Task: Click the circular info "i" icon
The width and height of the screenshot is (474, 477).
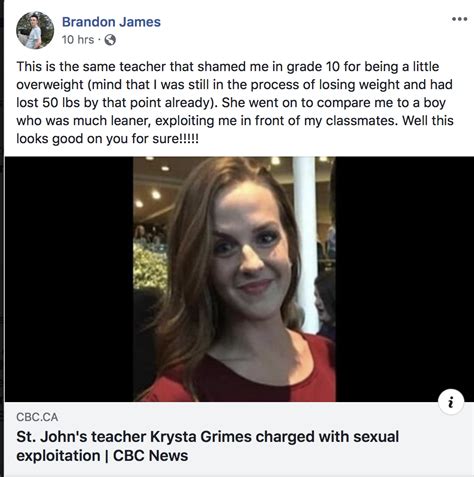Action: click(451, 402)
